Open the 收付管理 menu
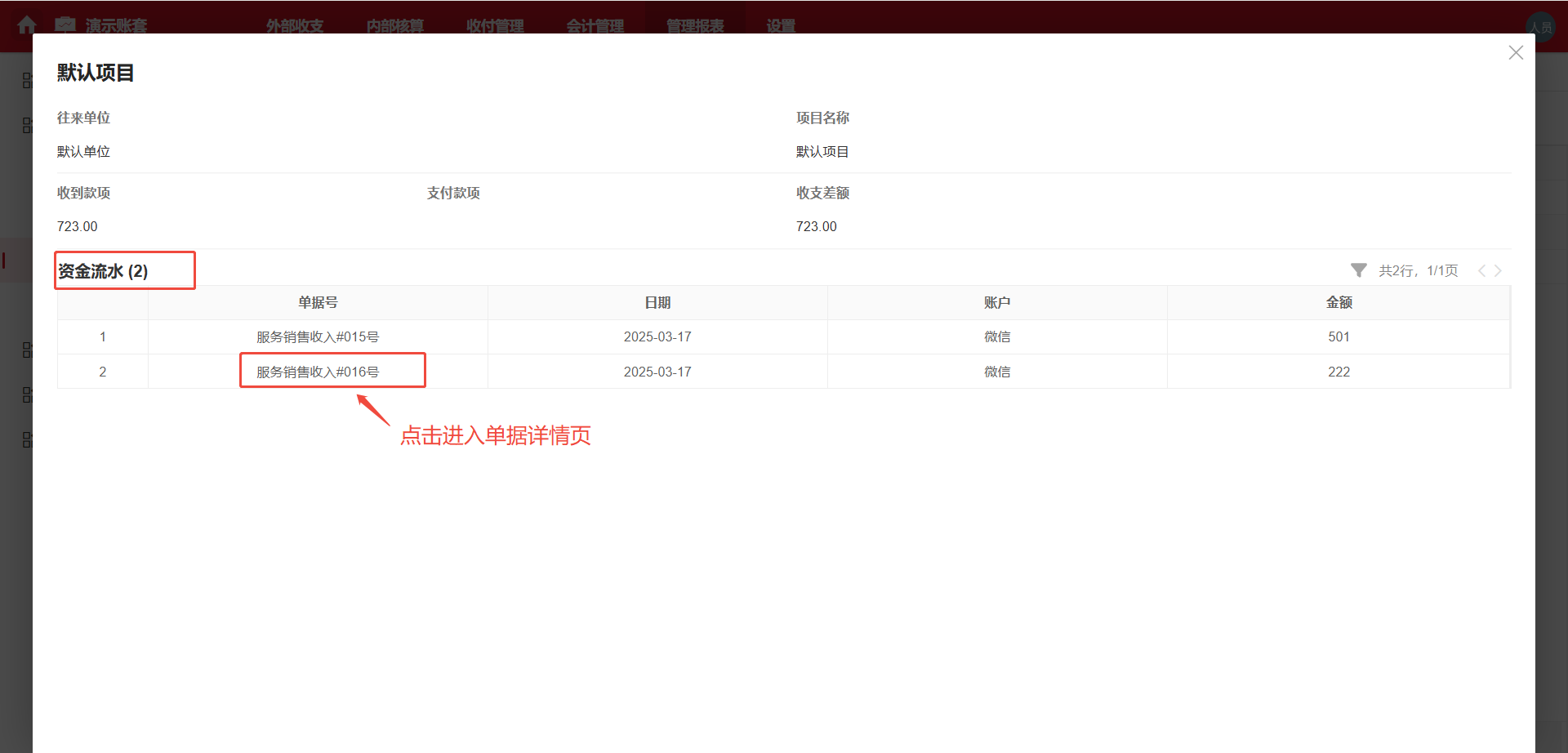The height and width of the screenshot is (753, 1568). tap(494, 25)
